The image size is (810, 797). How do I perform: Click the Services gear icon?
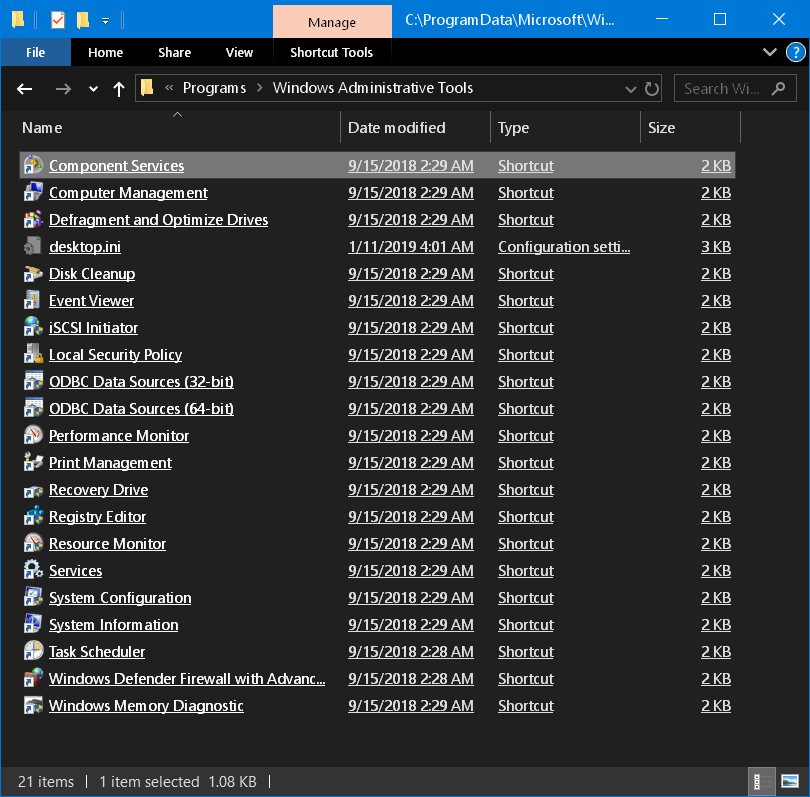pyautogui.click(x=33, y=570)
